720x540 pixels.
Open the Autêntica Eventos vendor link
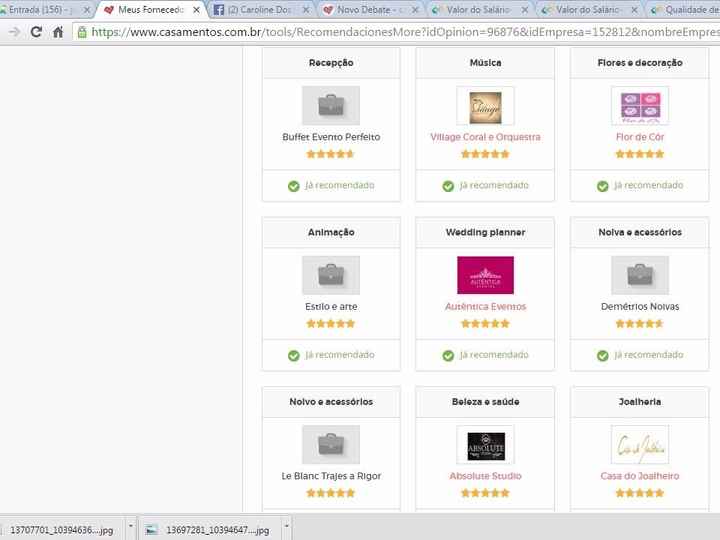(x=485, y=306)
